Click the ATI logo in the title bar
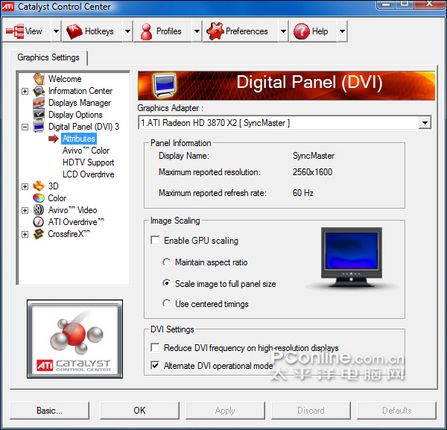This screenshot has width=447, height=430. click(x=8, y=6)
